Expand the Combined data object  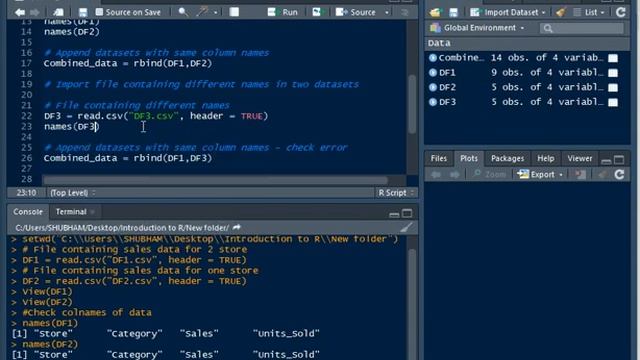click(433, 58)
